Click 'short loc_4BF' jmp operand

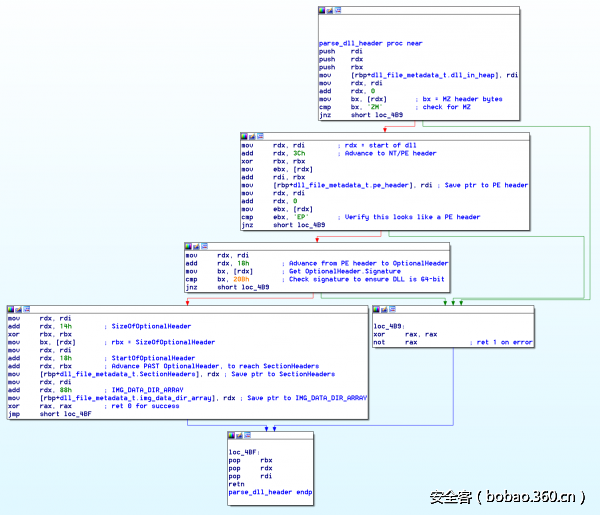click(x=62, y=413)
